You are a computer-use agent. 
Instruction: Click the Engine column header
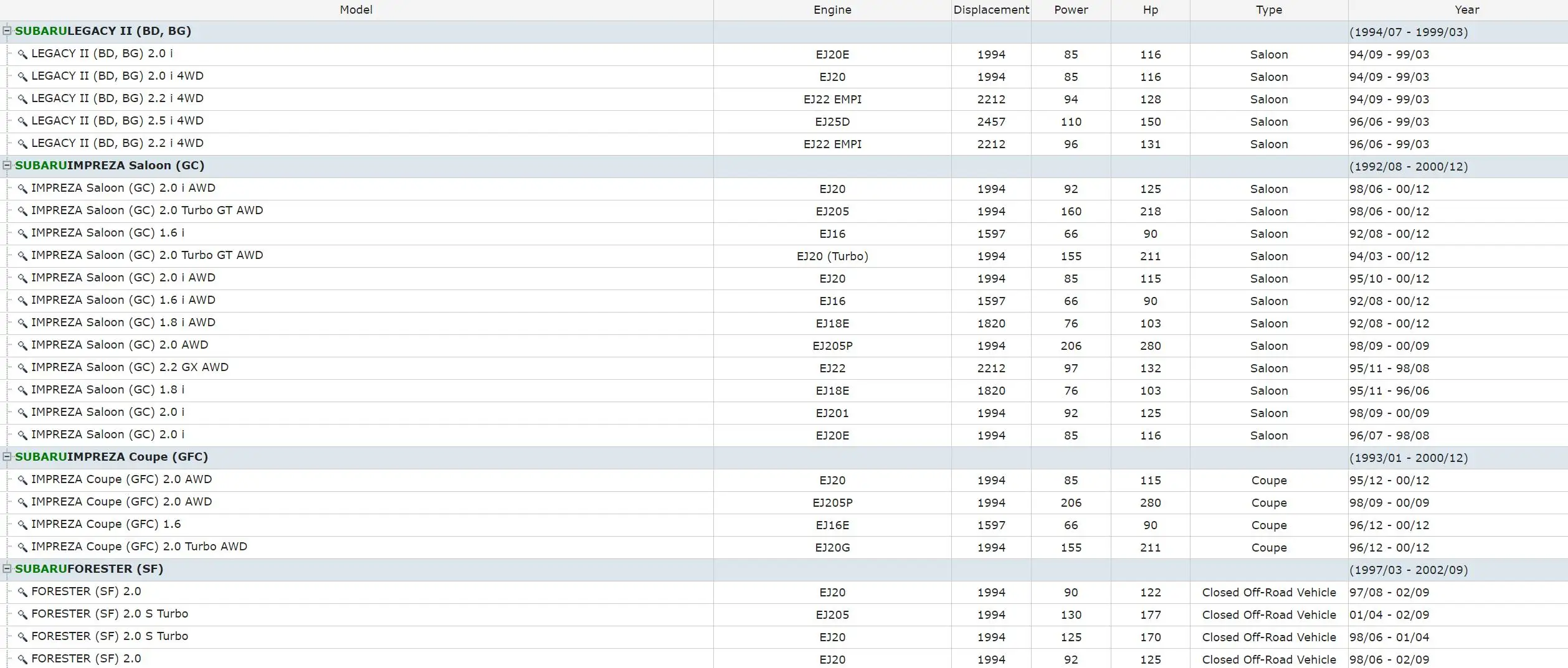pos(832,10)
